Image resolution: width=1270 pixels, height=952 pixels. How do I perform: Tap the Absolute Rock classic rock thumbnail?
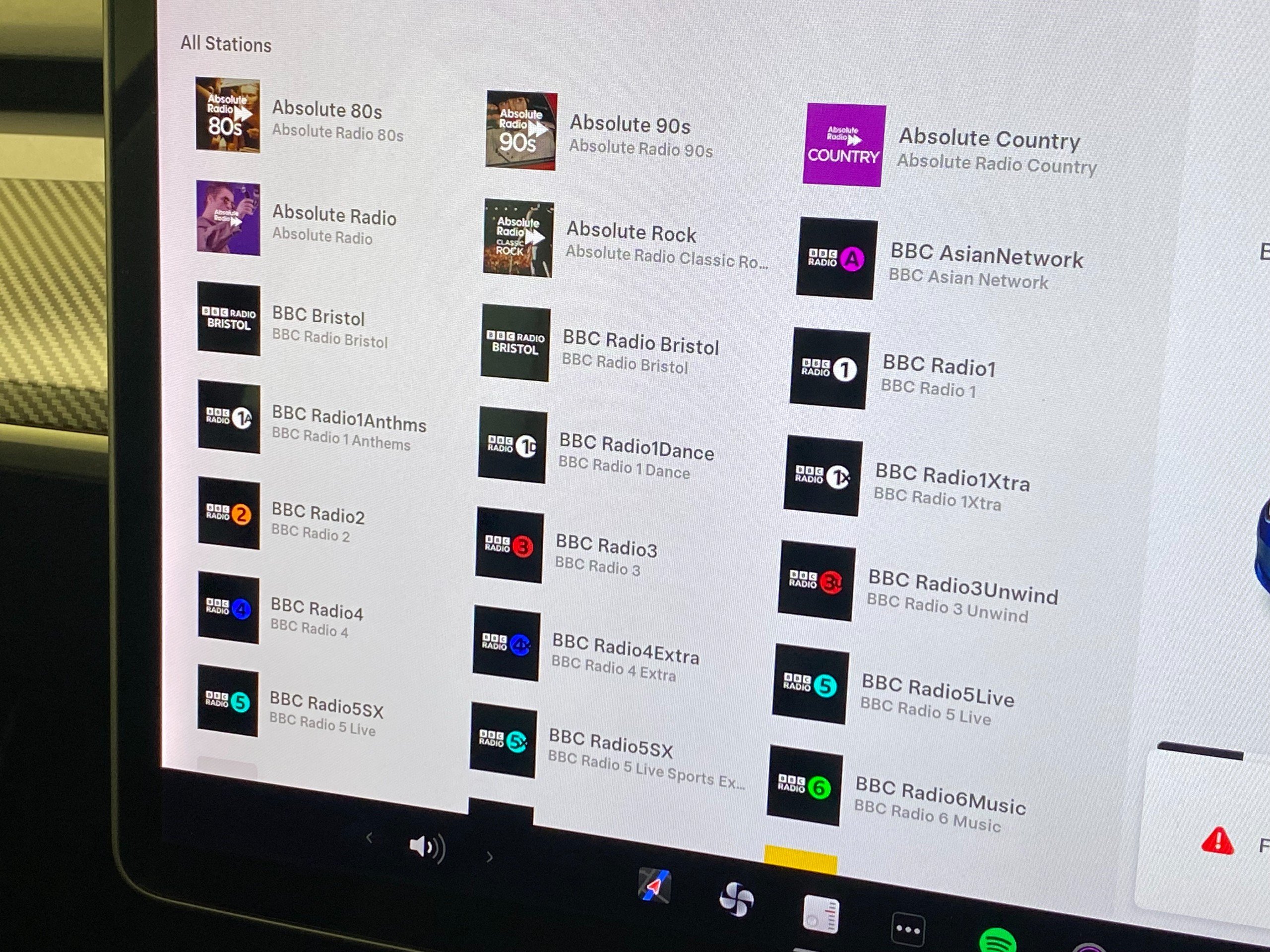(x=518, y=238)
